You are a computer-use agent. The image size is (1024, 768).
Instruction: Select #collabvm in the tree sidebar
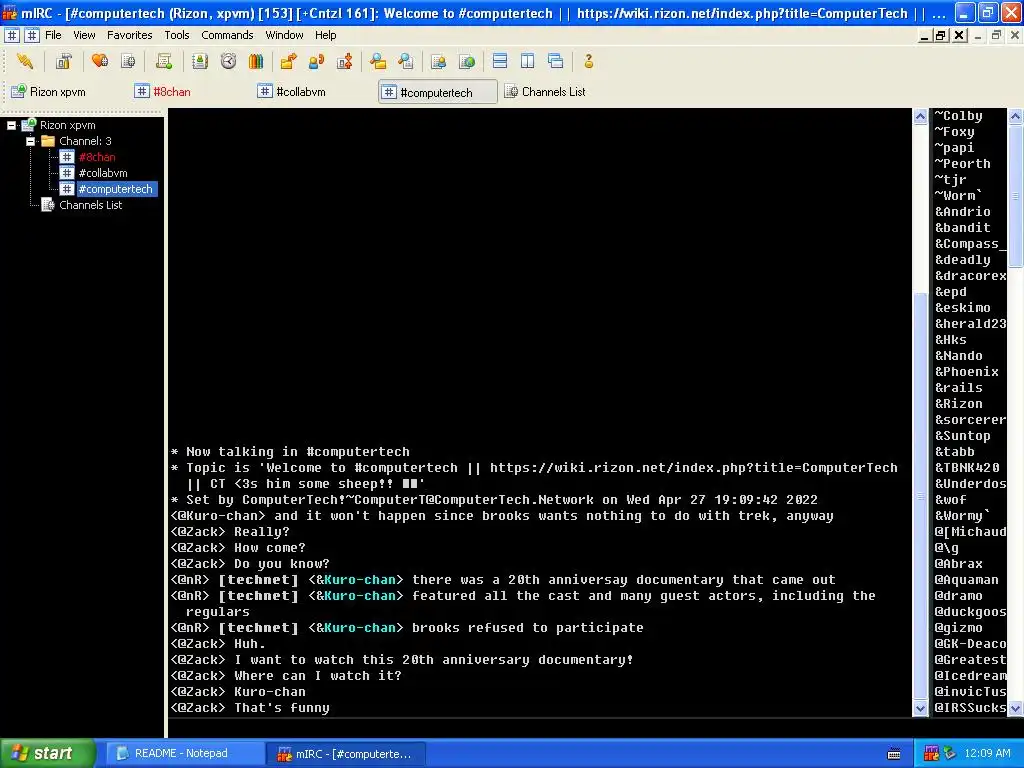pos(103,173)
